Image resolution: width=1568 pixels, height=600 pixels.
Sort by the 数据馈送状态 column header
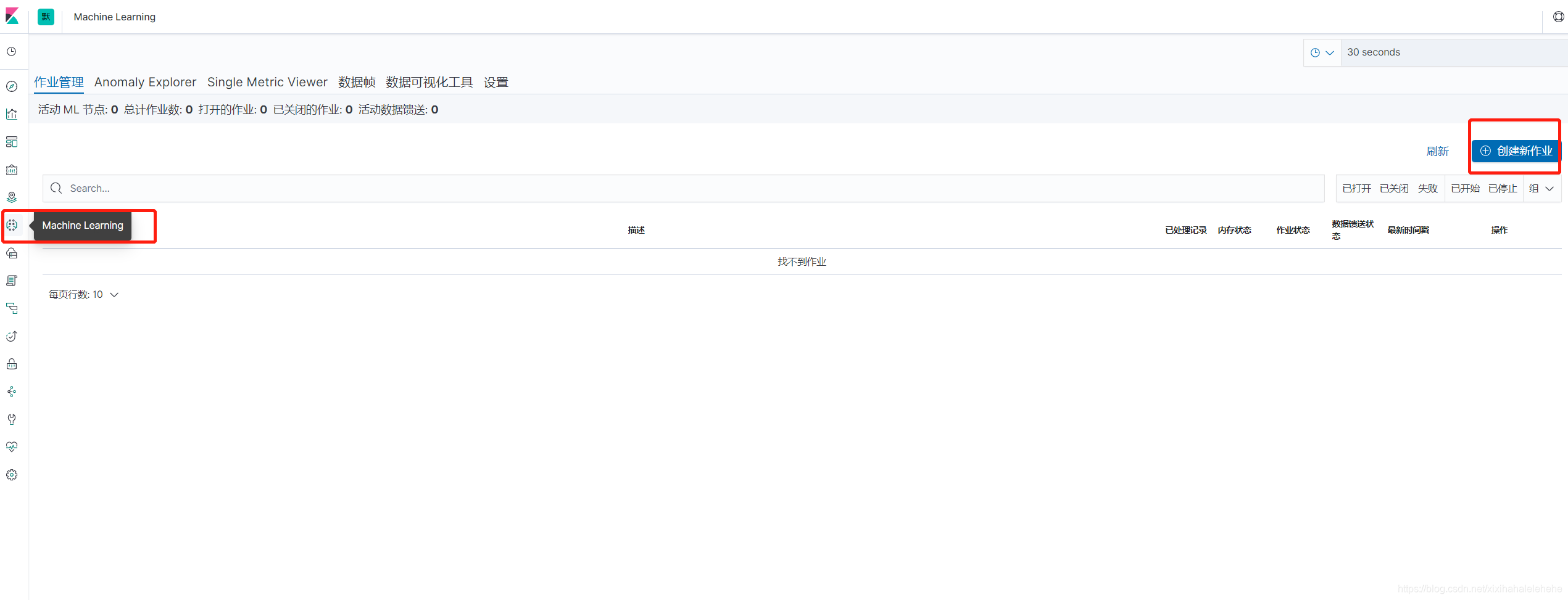1353,230
